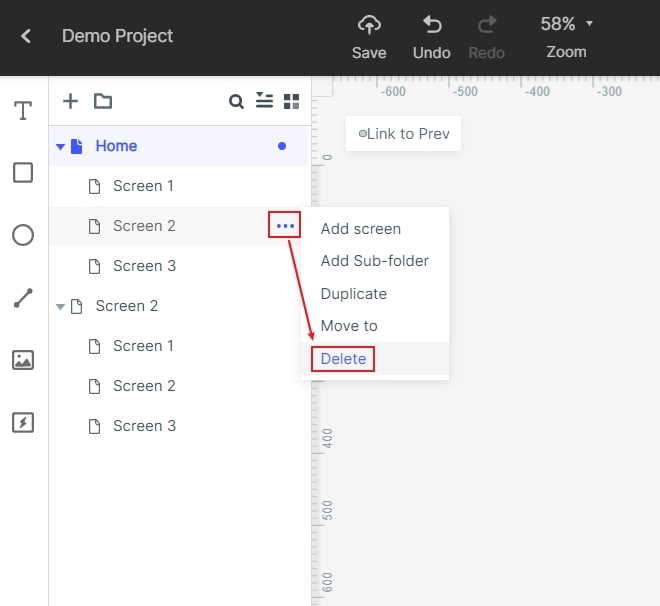Click the Redo button
The width and height of the screenshot is (660, 606).
(x=487, y=37)
